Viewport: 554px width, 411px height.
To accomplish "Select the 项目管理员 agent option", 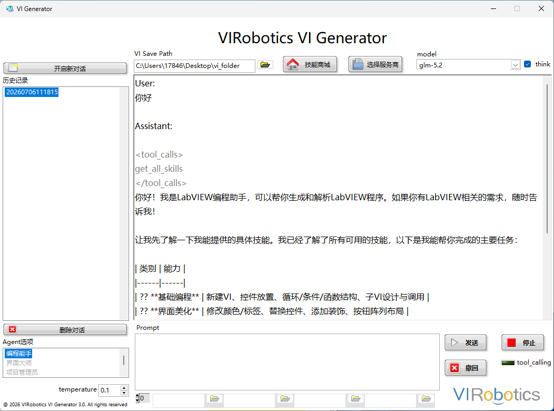I will (22, 372).
